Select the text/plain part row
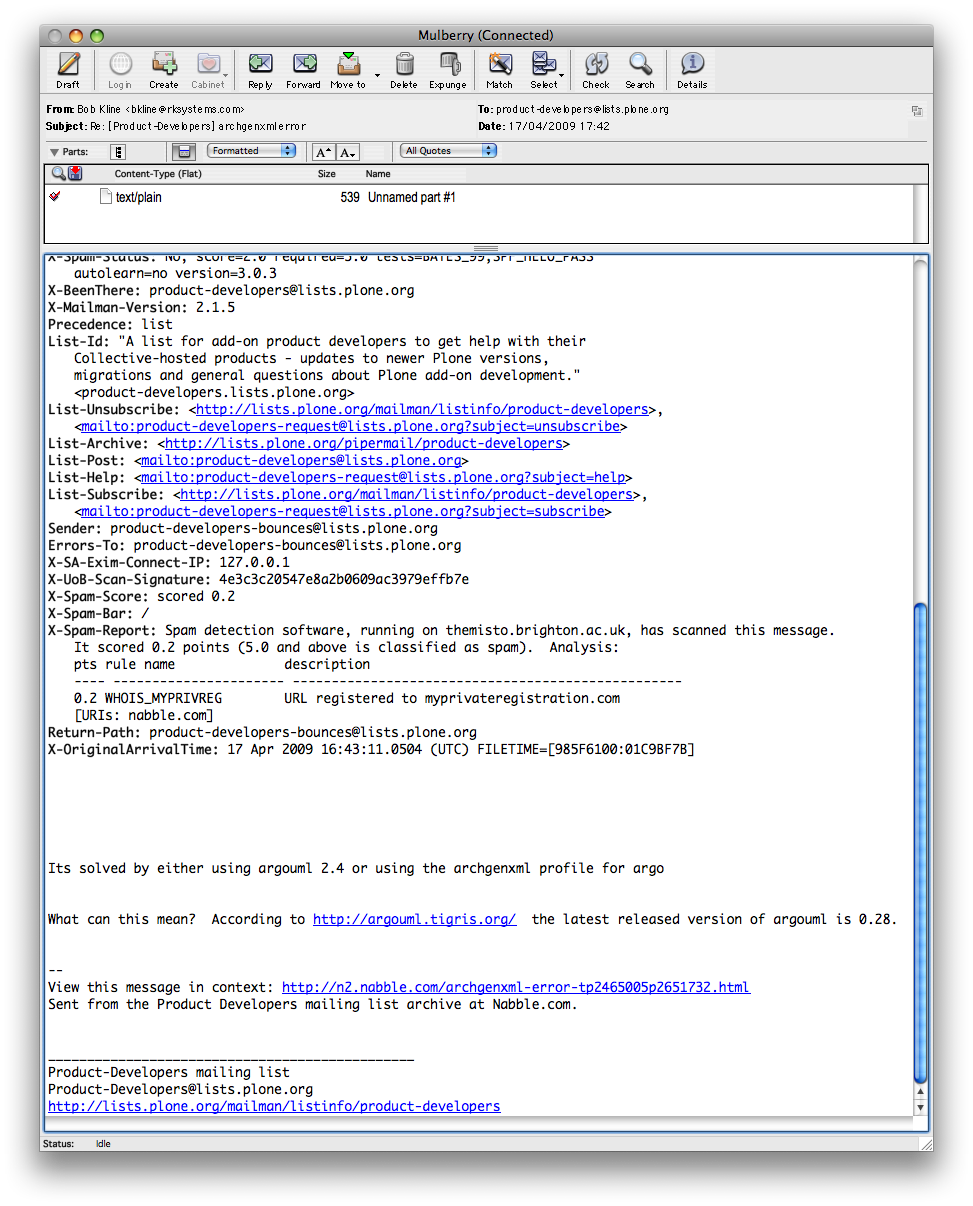973x1206 pixels. click(300, 198)
